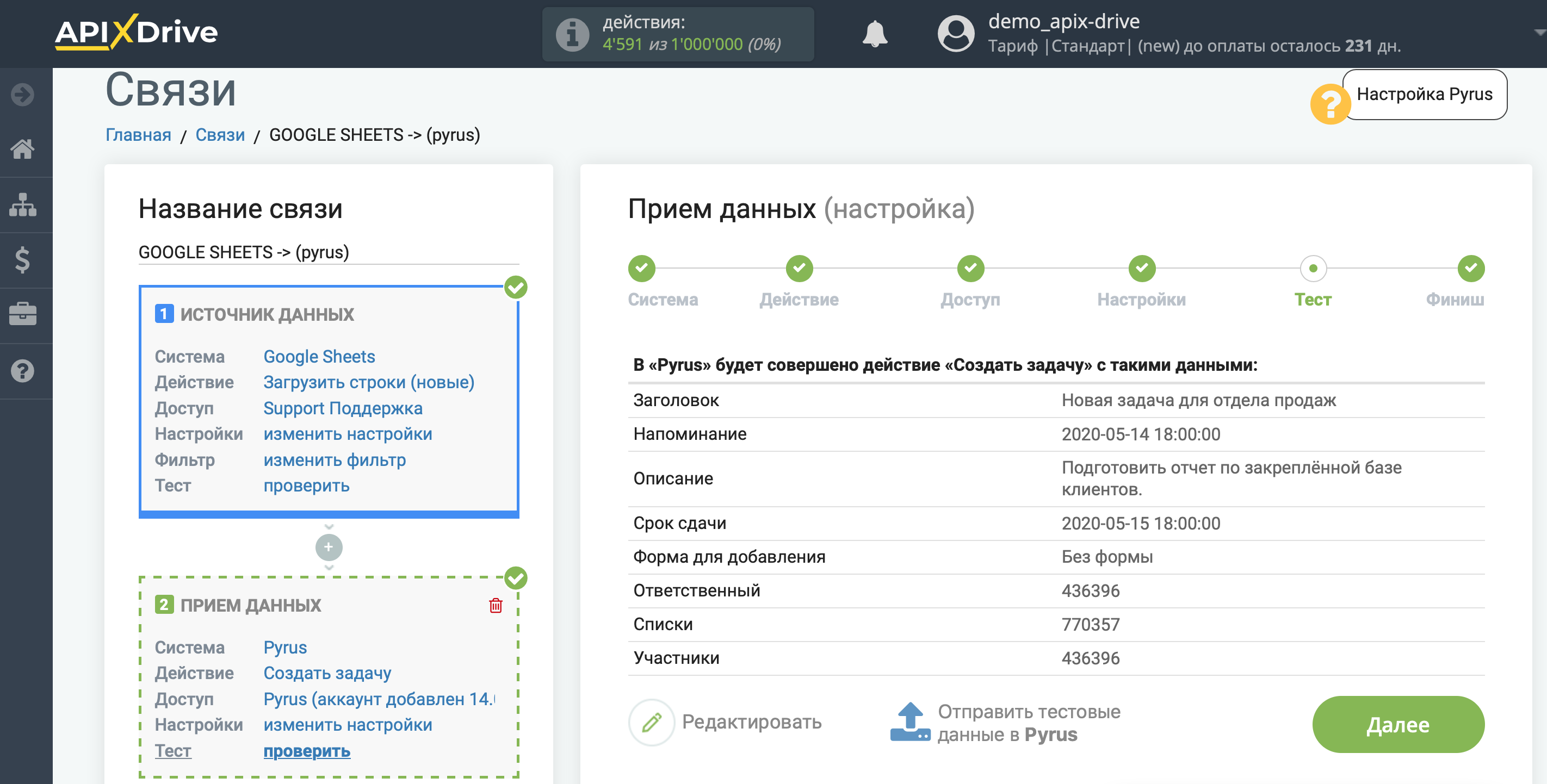Image resolution: width=1547 pixels, height=784 pixels.
Task: Edit the connection name field
Action: point(329,252)
